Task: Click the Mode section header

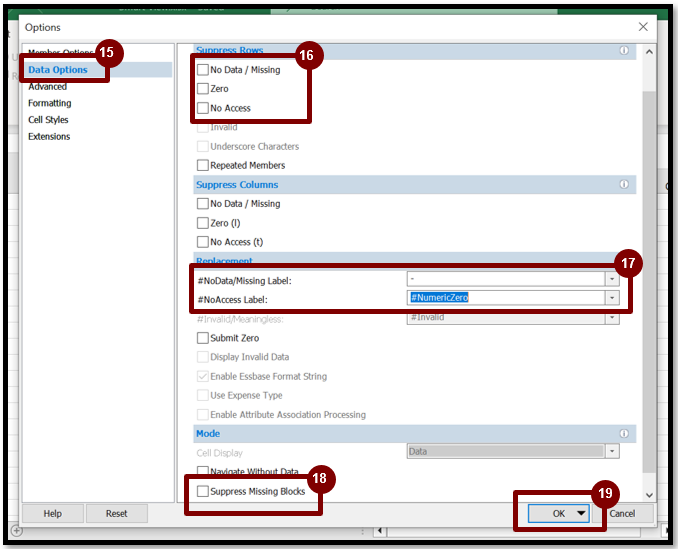Action: pos(415,434)
